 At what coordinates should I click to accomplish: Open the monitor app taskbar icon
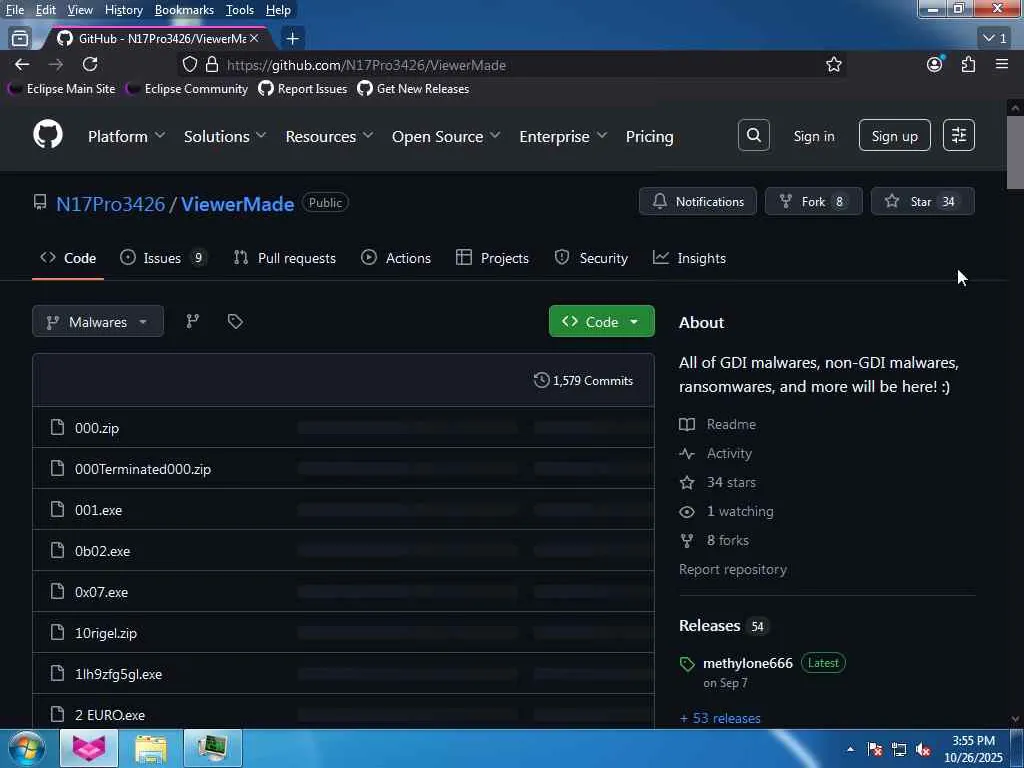click(x=213, y=748)
